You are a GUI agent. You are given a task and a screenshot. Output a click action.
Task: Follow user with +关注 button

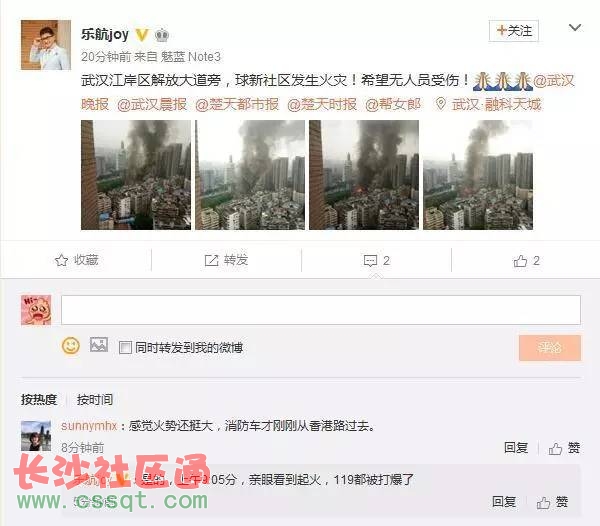click(514, 31)
